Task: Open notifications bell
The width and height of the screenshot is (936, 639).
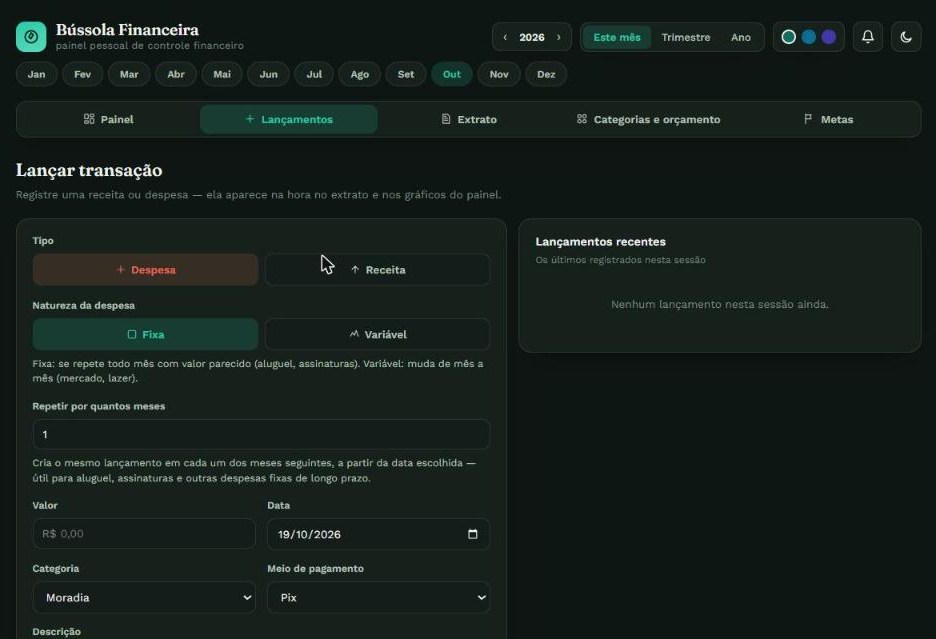Action: coord(867,37)
